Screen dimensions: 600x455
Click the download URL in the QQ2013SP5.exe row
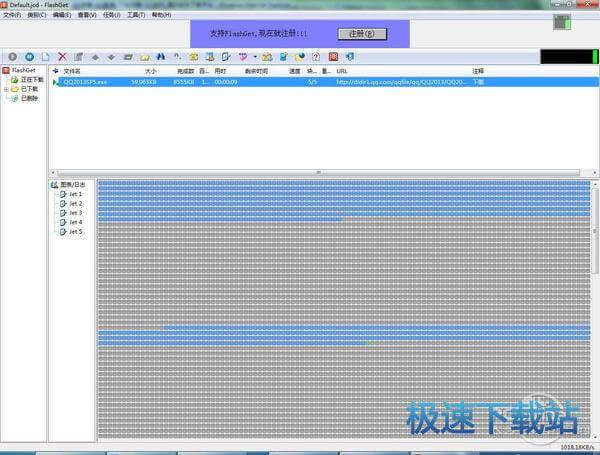tap(401, 82)
